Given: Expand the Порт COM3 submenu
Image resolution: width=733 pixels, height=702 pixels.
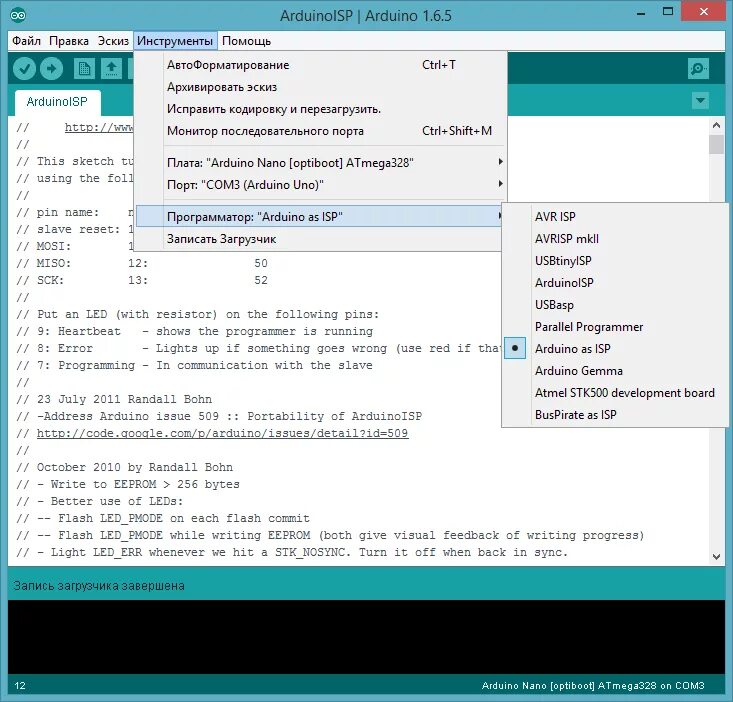Looking at the screenshot, I should 321,185.
